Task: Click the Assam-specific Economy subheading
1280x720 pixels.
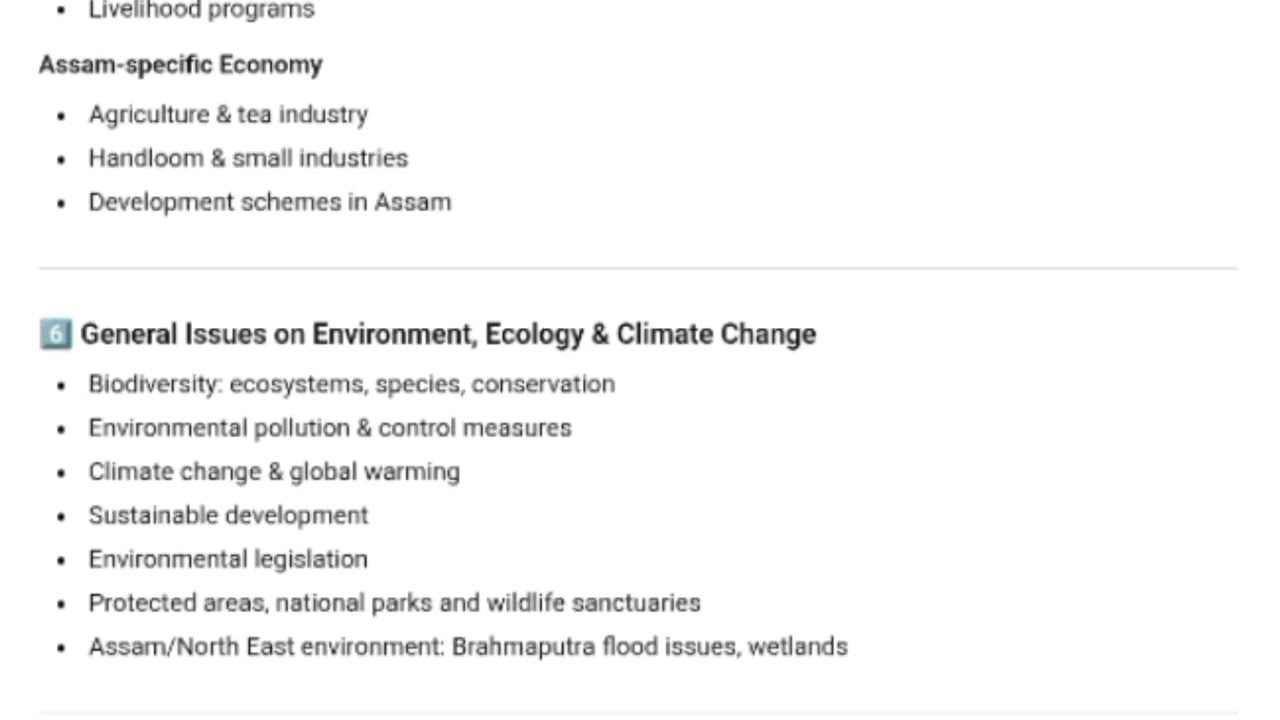Action: 181,65
